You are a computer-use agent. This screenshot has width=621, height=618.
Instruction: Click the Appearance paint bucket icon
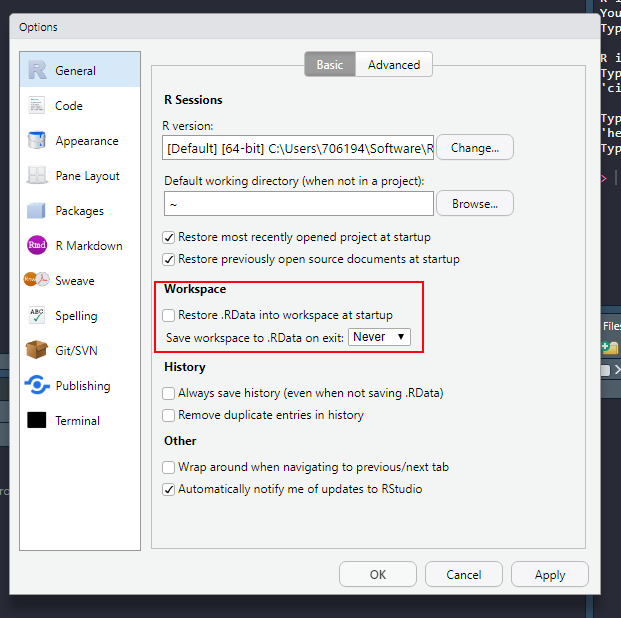[x=37, y=140]
